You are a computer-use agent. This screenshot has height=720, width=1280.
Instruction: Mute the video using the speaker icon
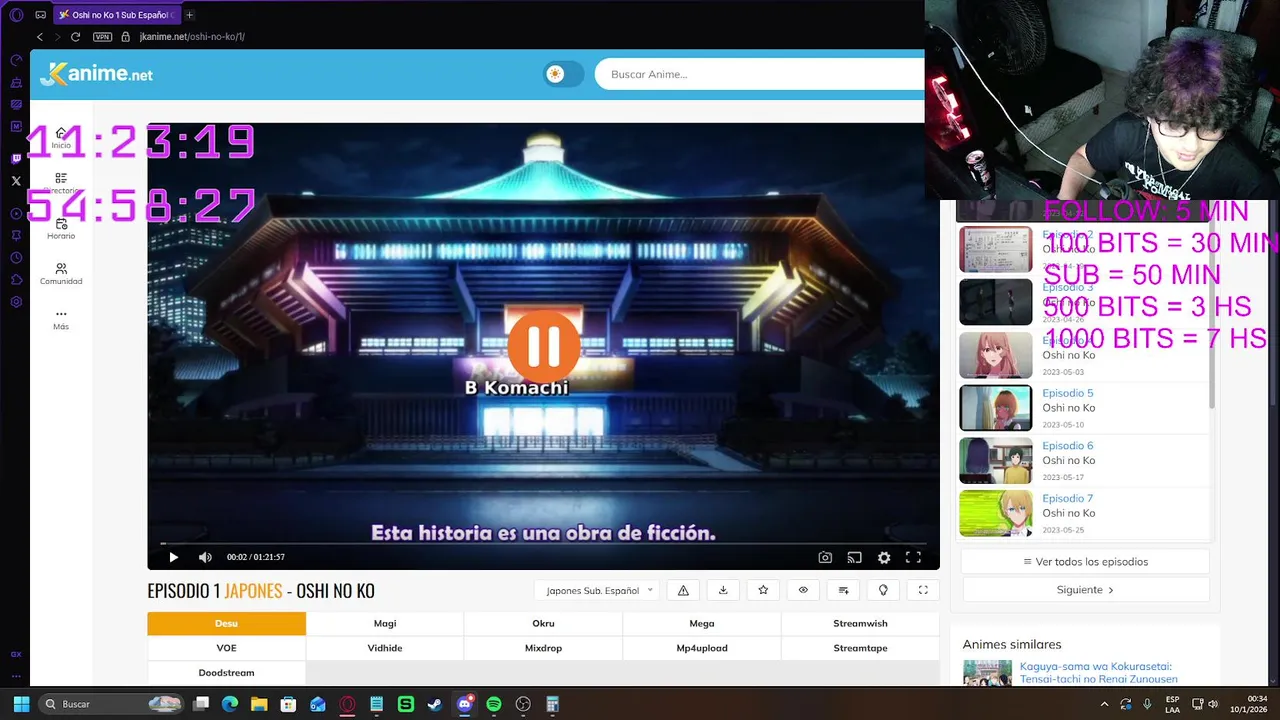pyautogui.click(x=205, y=557)
